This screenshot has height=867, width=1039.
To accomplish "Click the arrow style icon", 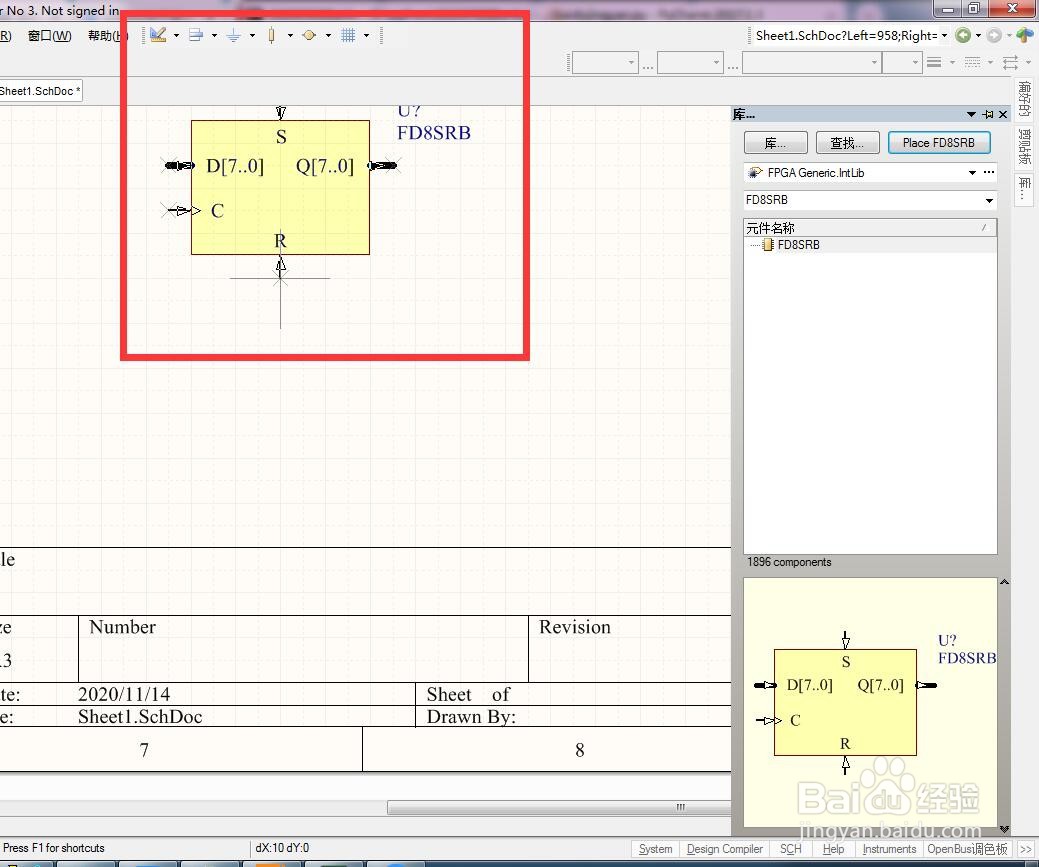I will 1011,62.
